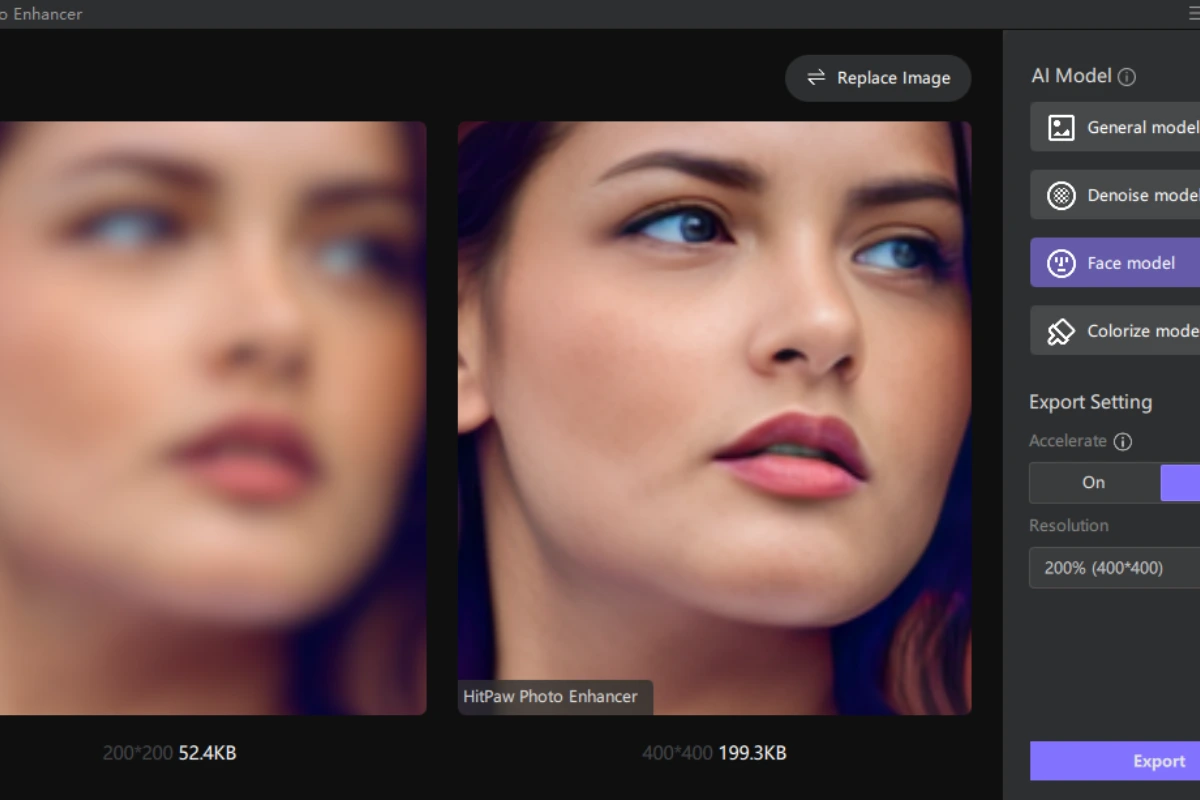Select the Face model text label

click(1131, 263)
